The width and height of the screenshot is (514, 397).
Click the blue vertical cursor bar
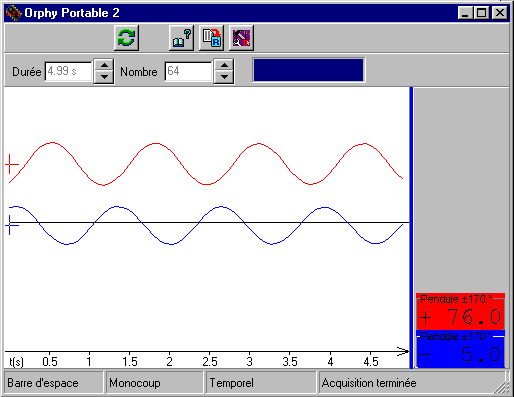coord(411,228)
